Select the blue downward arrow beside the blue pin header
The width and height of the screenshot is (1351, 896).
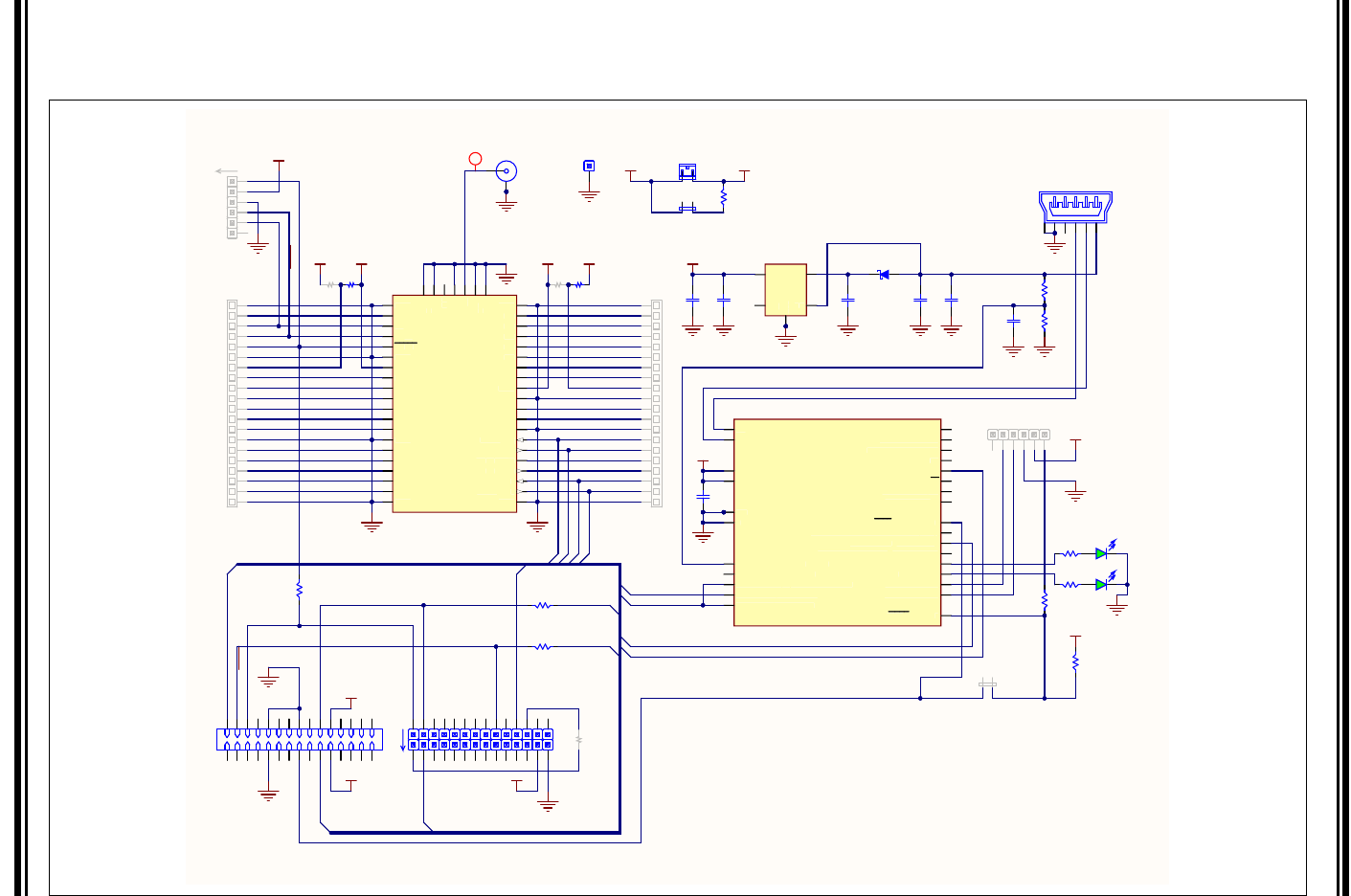[402, 742]
